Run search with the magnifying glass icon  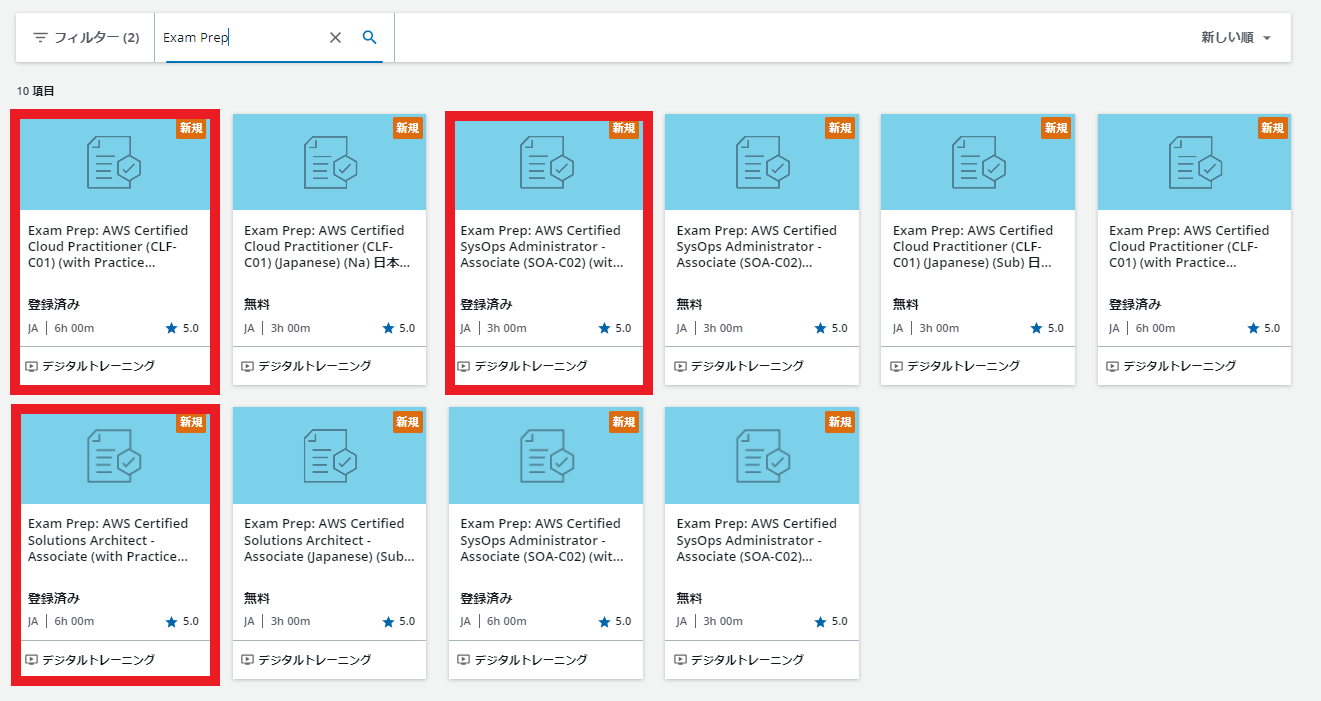pyautogui.click(x=370, y=37)
